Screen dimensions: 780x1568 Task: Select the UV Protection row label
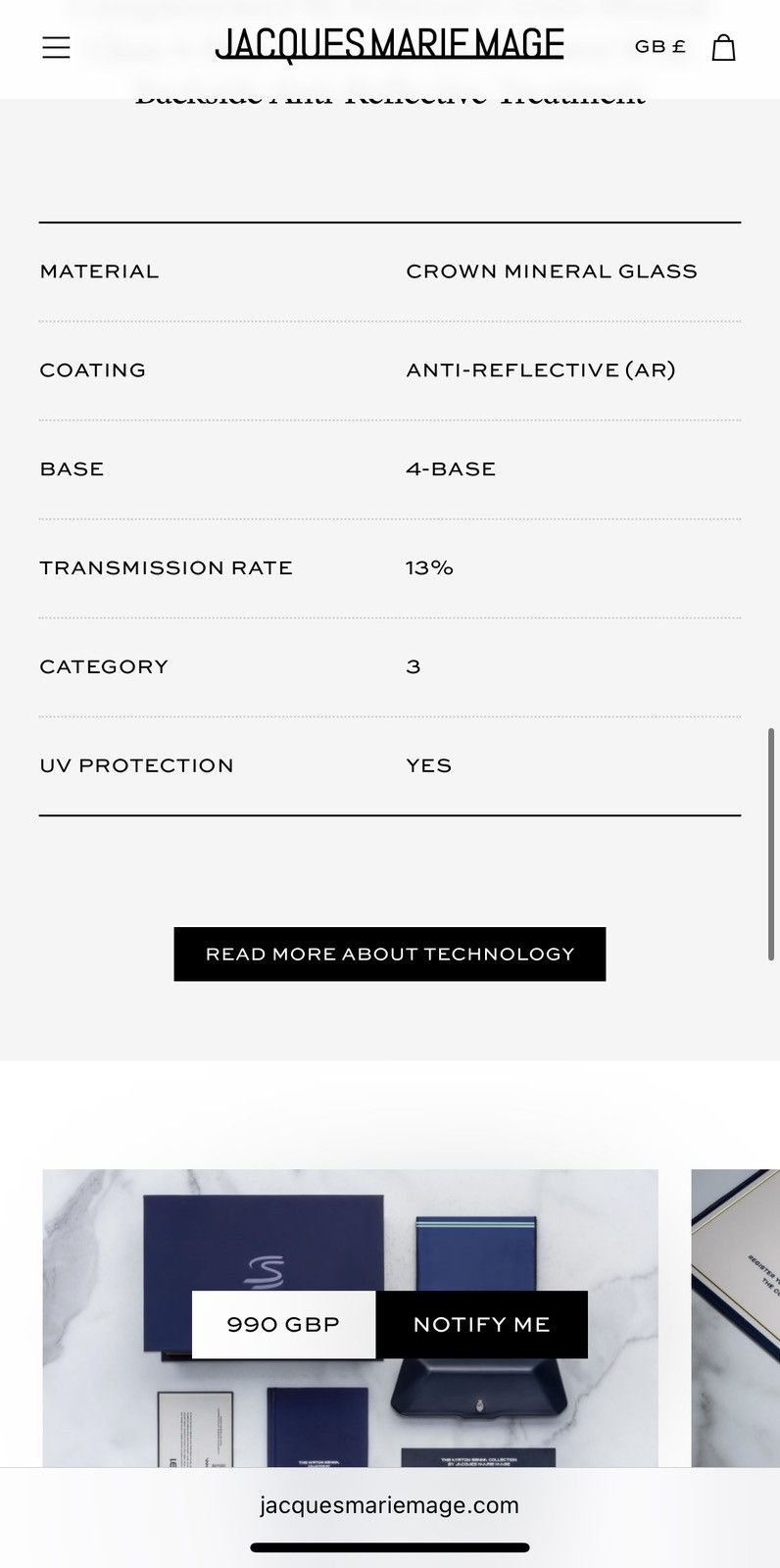pos(136,766)
